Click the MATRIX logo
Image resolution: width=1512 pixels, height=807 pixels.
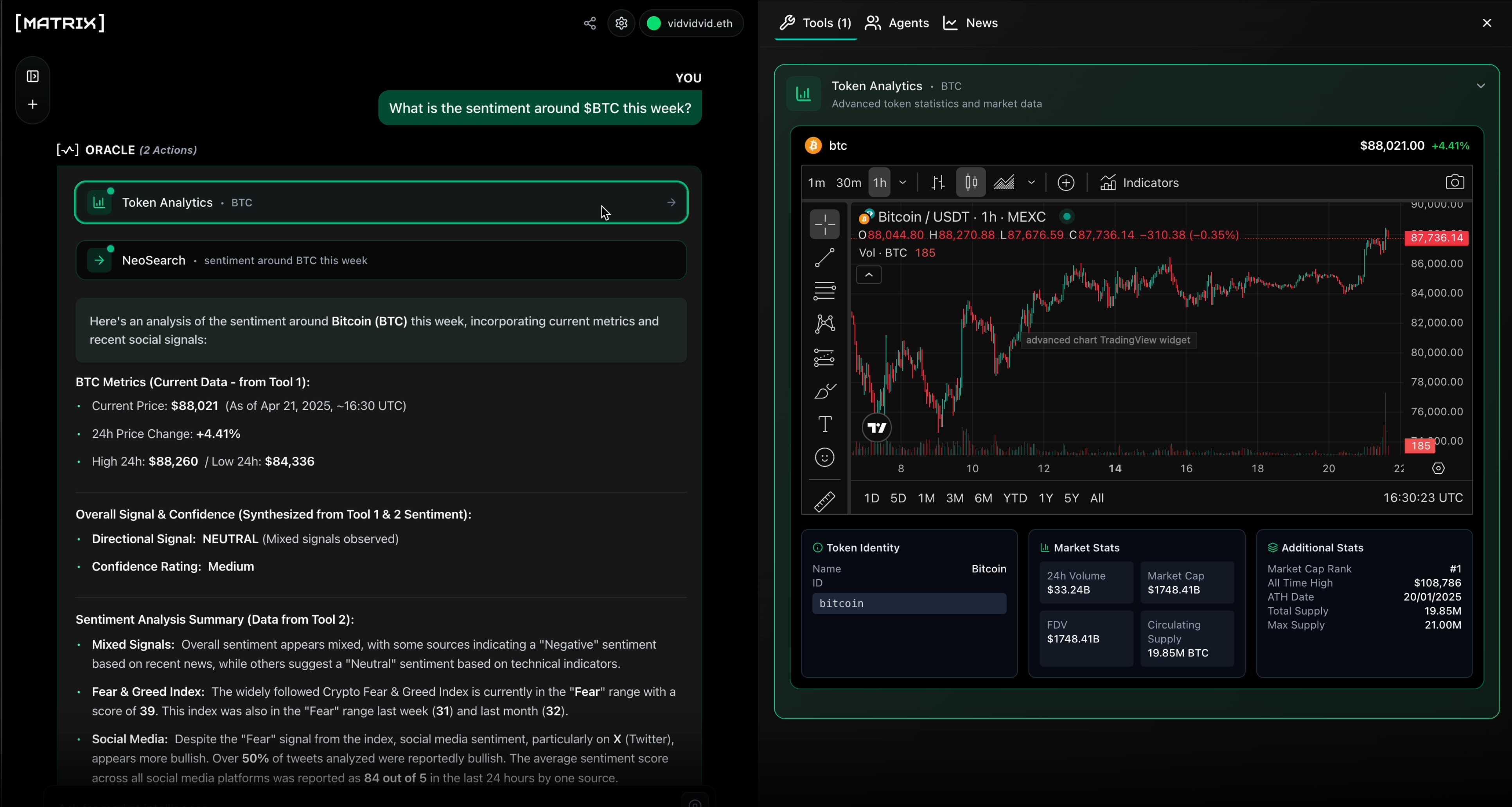(x=60, y=23)
